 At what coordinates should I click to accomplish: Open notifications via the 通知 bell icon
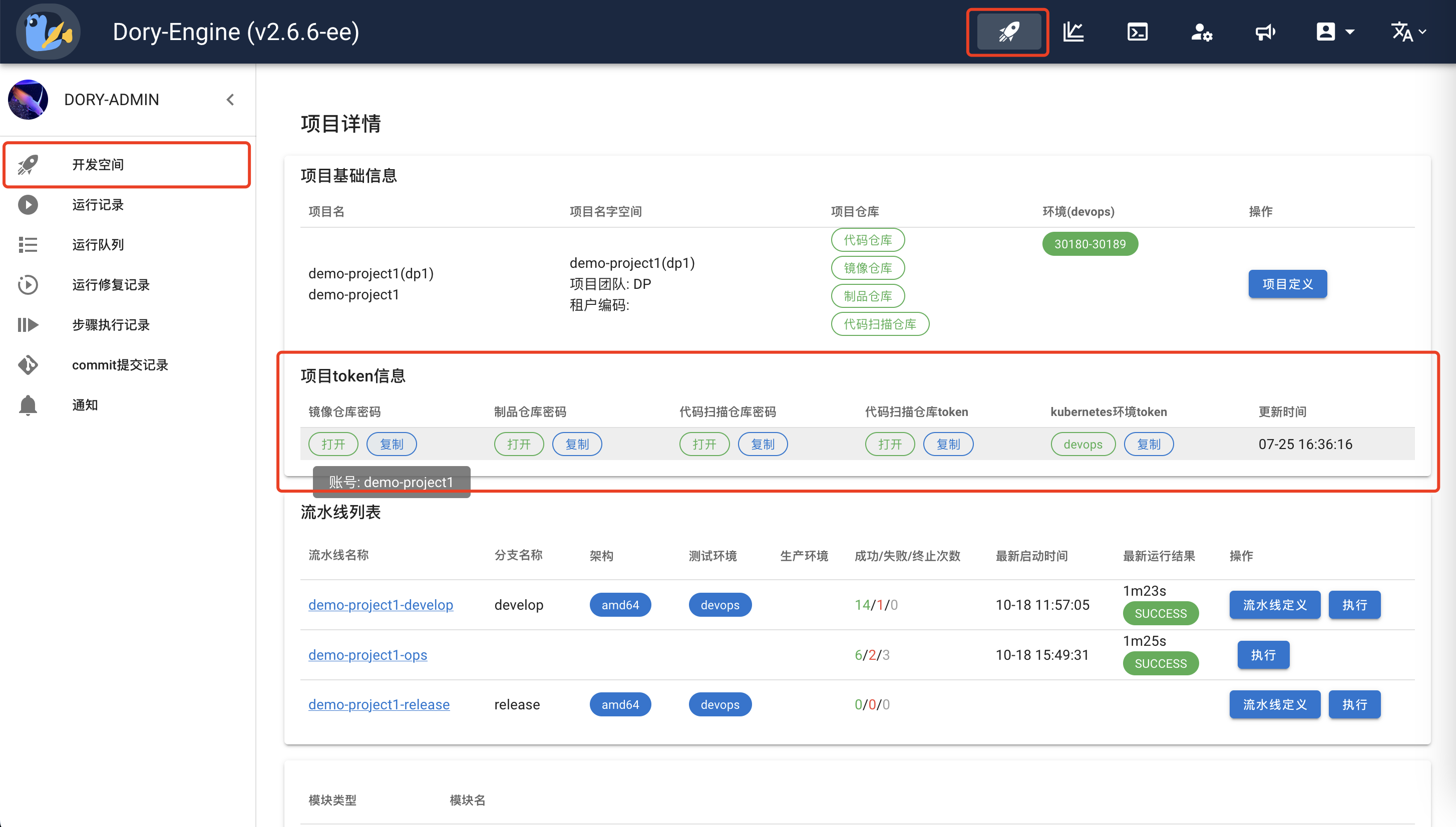[x=28, y=404]
